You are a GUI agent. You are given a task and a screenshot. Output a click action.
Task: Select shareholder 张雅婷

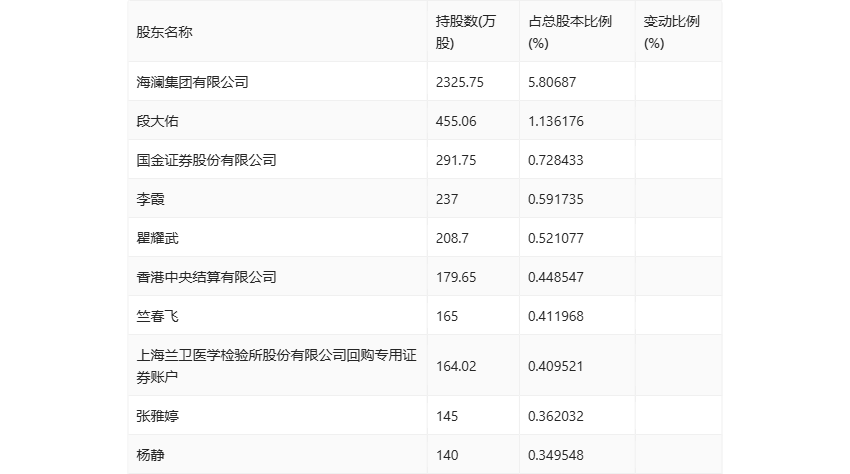point(157,416)
